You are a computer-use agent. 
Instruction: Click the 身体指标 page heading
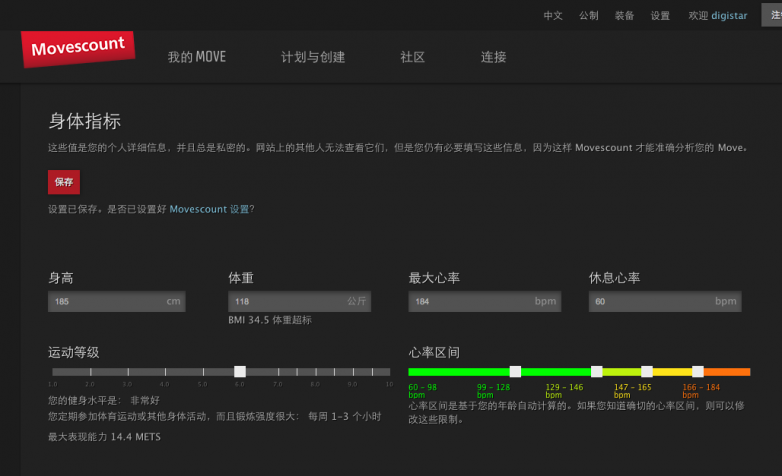click(x=84, y=121)
